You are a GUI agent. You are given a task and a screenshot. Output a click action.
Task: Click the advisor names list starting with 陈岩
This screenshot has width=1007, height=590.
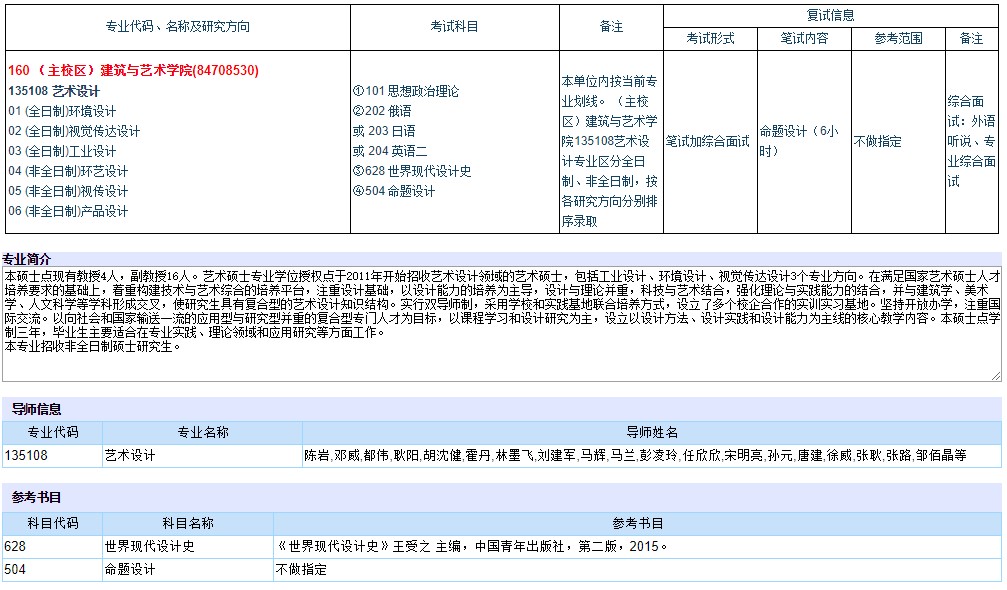click(x=635, y=455)
